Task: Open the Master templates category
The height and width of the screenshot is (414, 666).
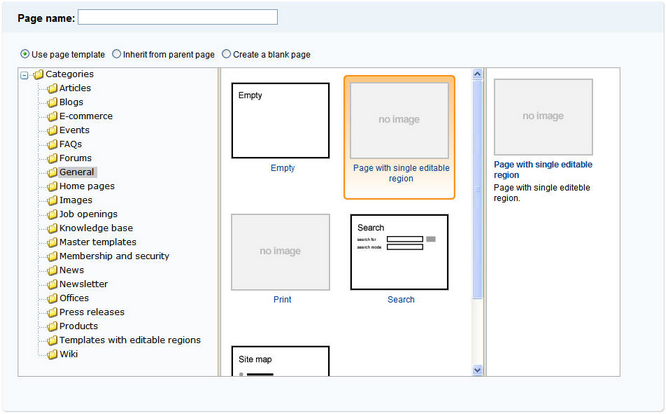Action: click(x=98, y=242)
